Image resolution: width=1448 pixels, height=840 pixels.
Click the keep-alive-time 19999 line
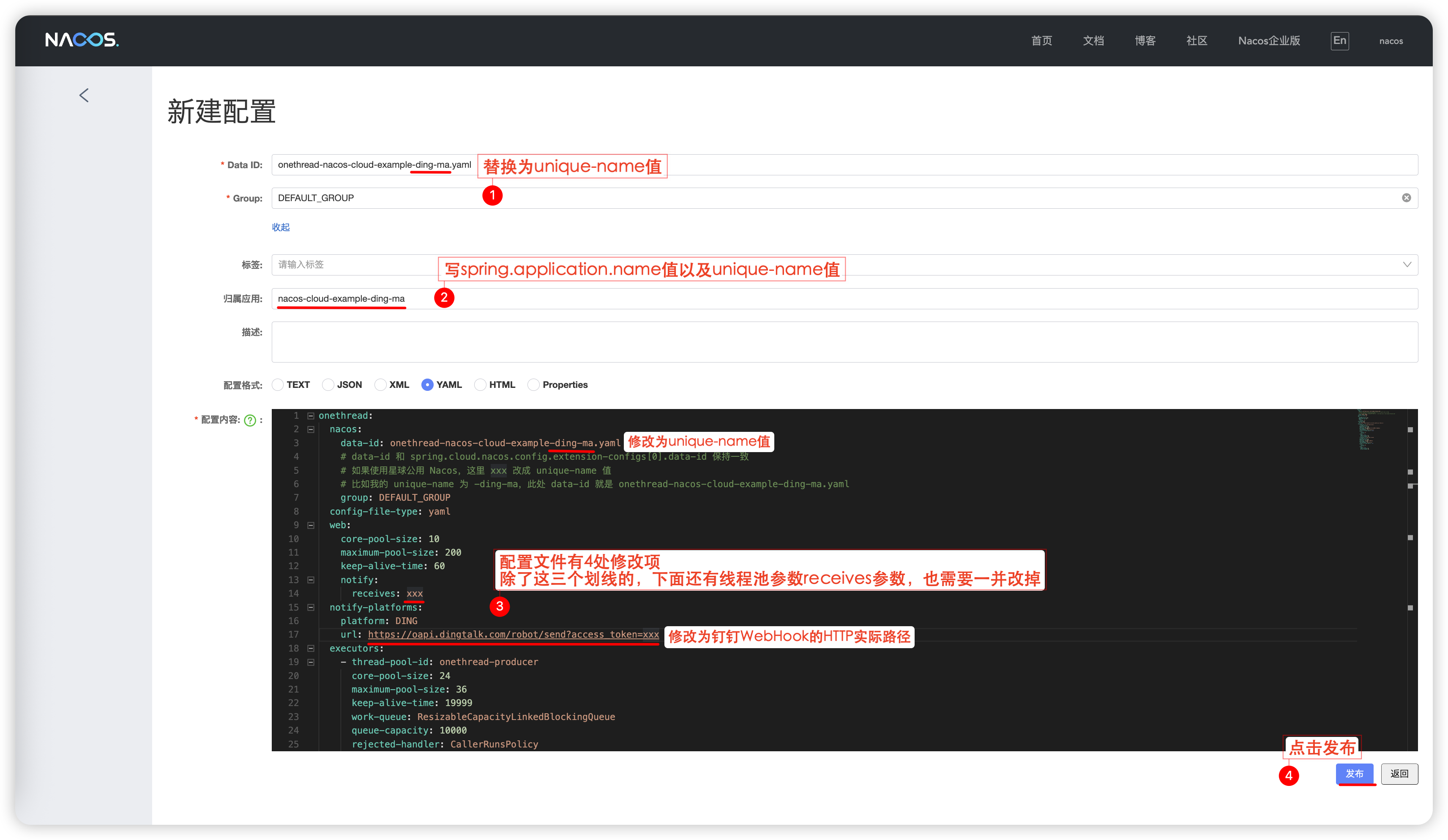tap(412, 703)
